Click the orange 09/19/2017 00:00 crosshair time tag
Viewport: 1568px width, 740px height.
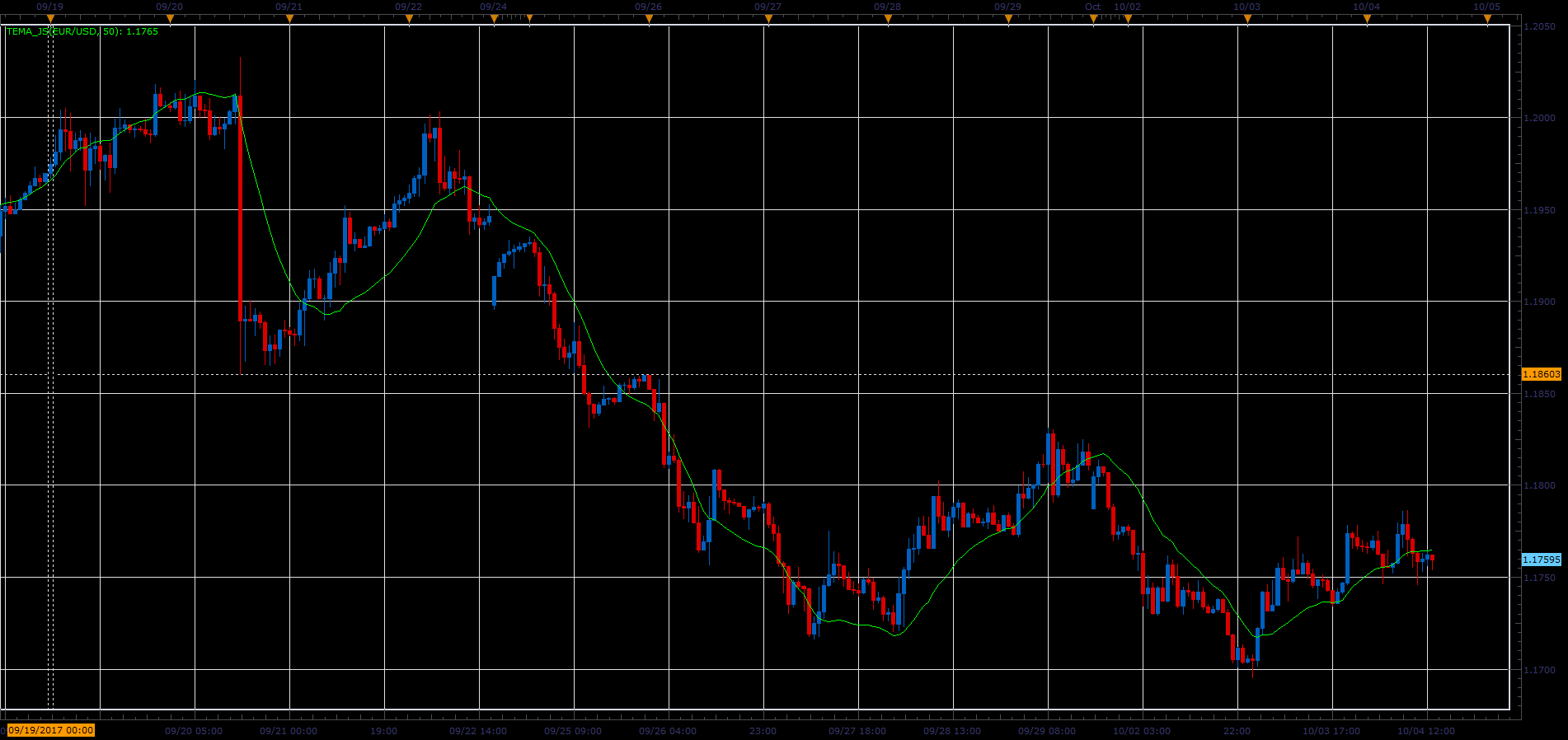50,730
